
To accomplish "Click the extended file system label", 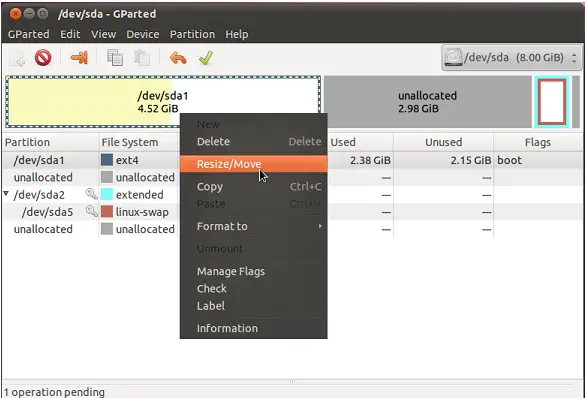I will point(139,195).
